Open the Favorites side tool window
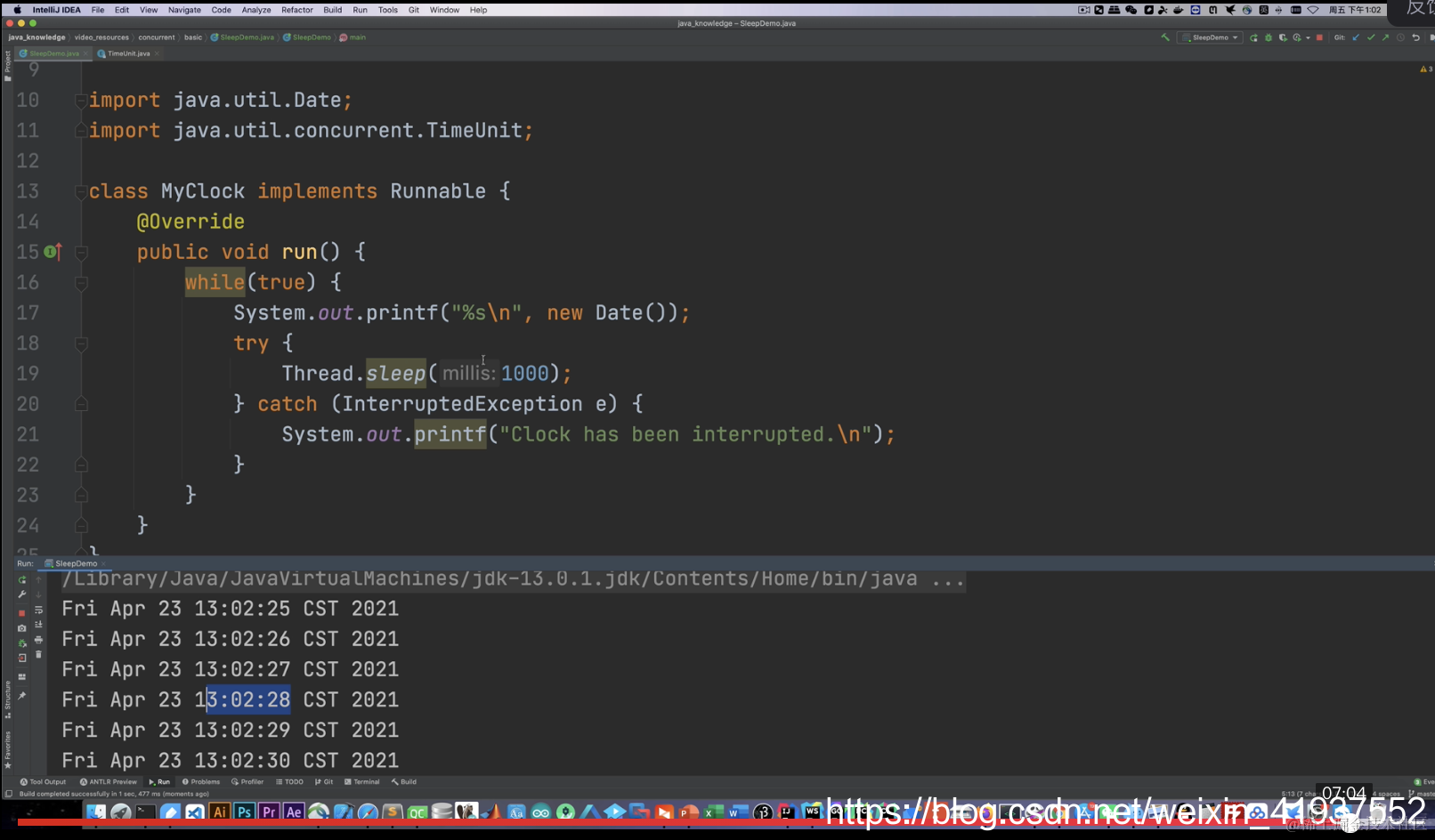This screenshot has height=840, width=1435. click(7, 749)
